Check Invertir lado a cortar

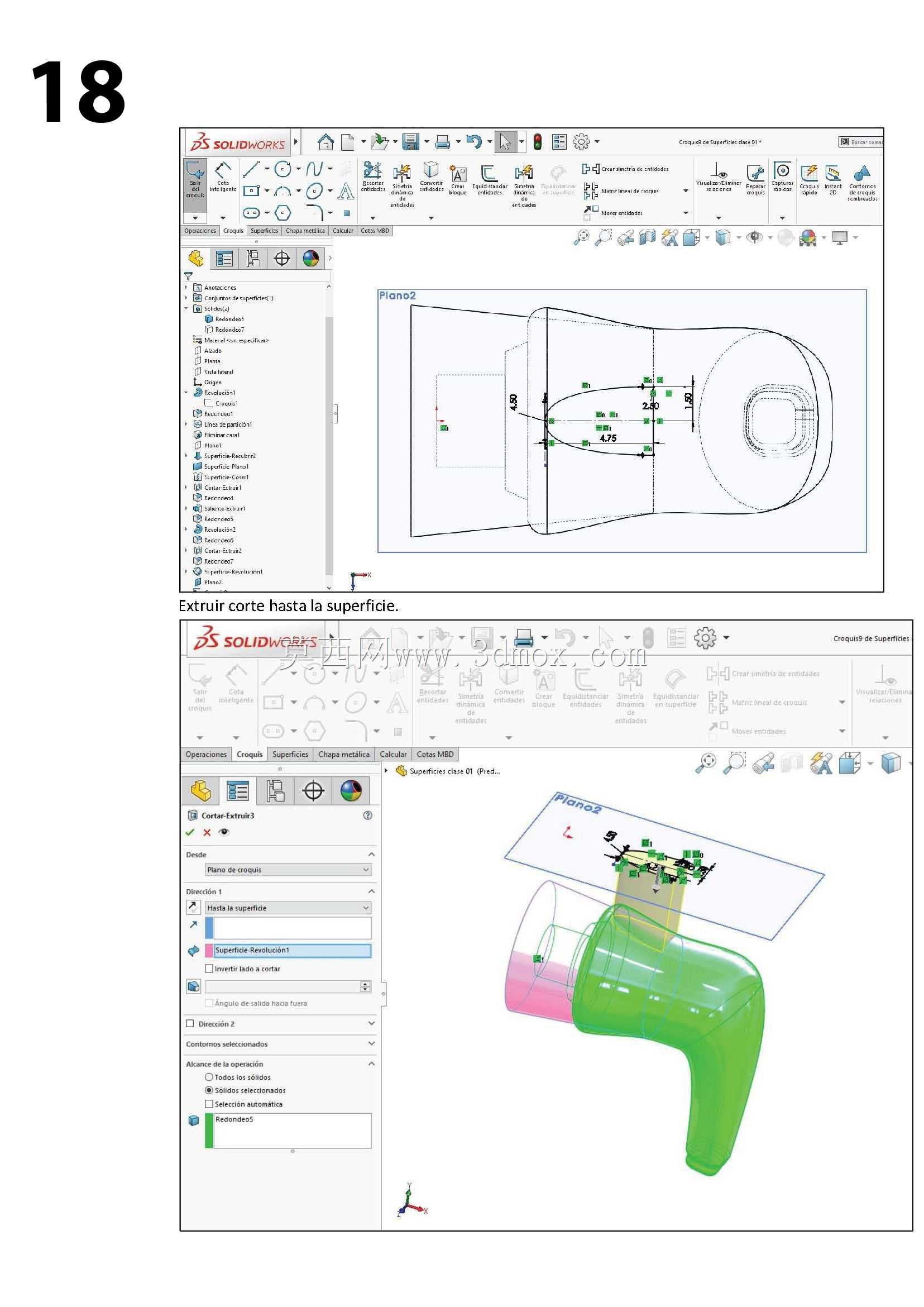tap(209, 969)
